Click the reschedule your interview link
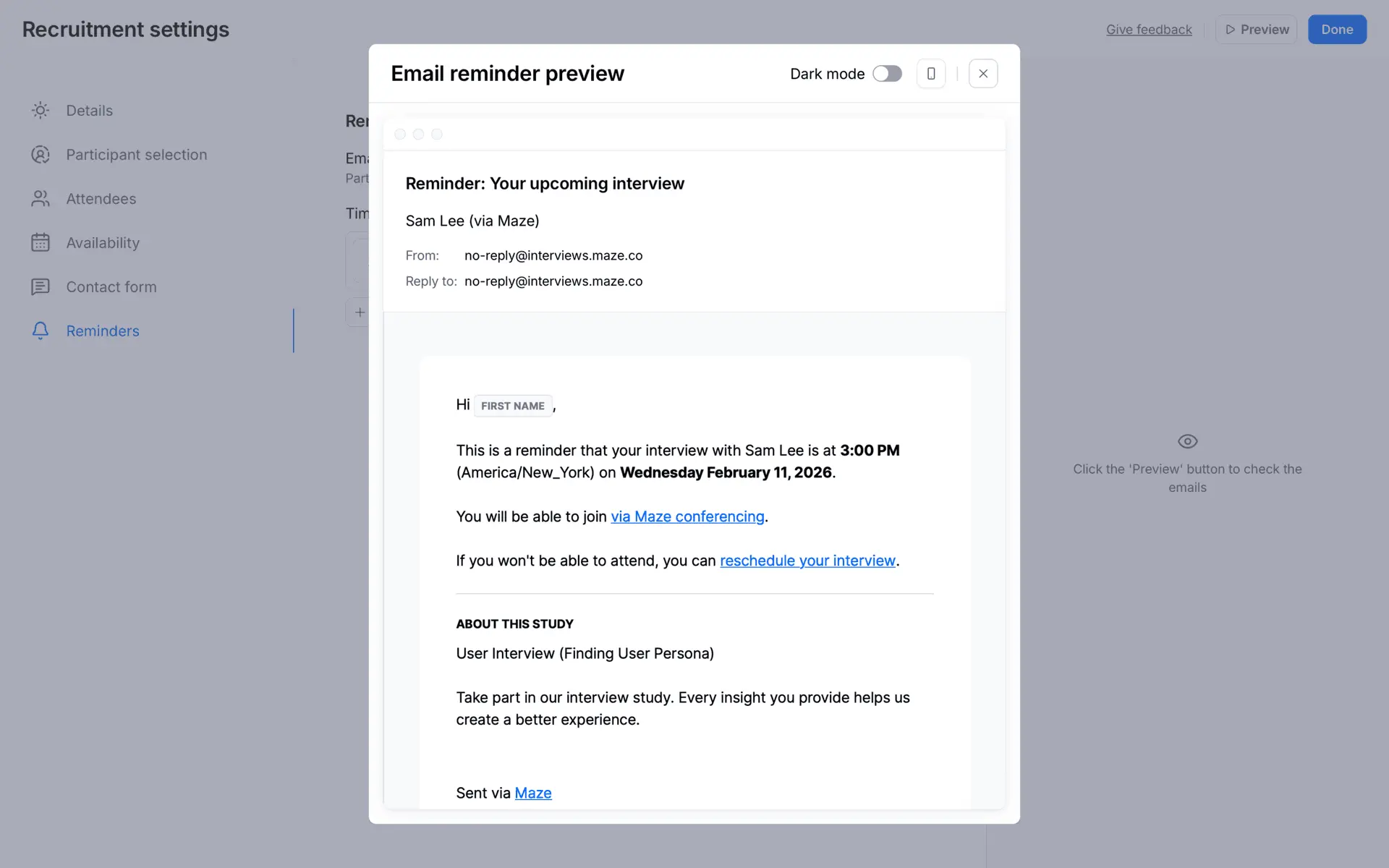This screenshot has width=1389, height=868. (x=807, y=561)
